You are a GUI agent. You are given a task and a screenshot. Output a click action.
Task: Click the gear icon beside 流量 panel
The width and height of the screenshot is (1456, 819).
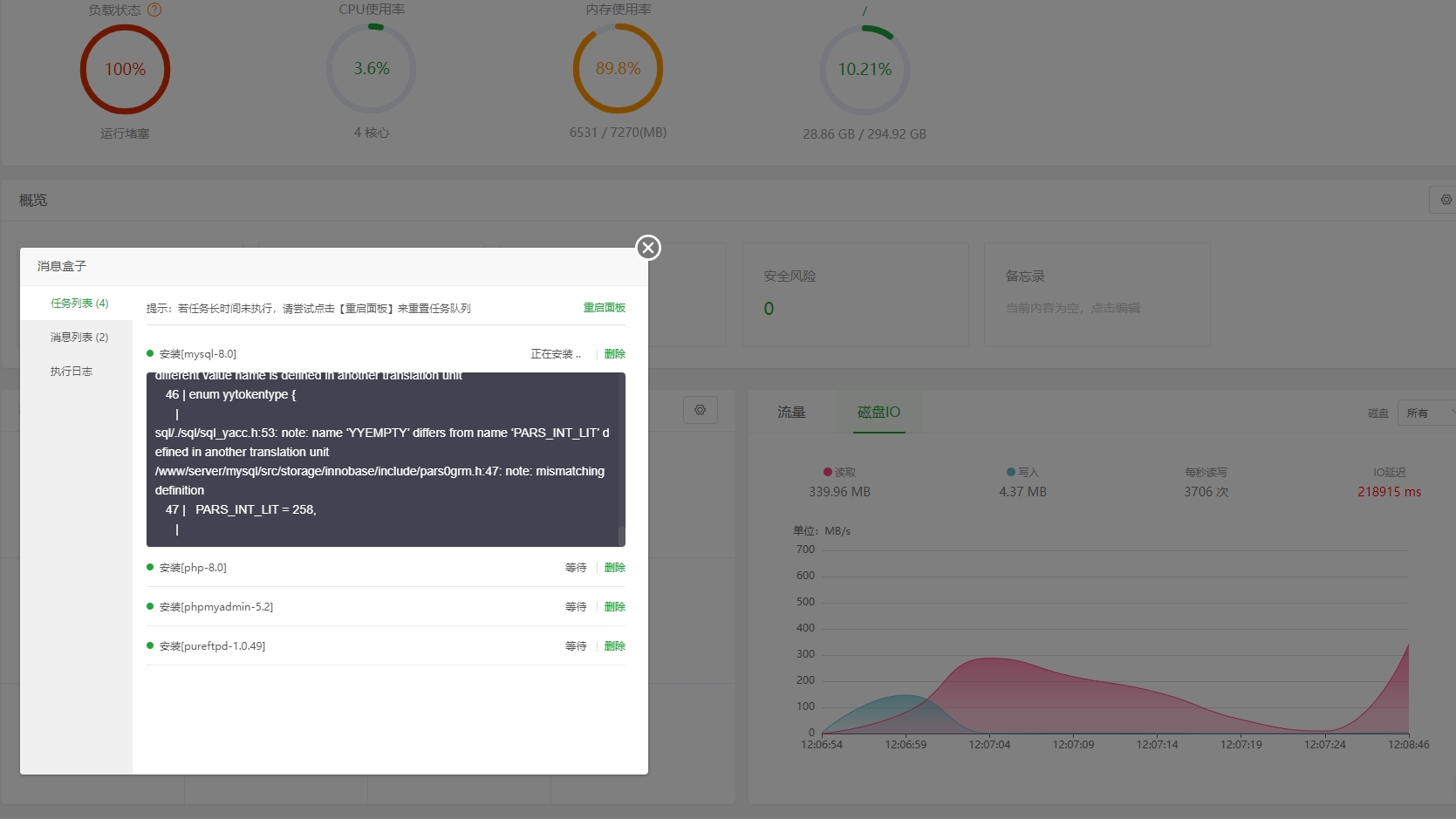[701, 410]
